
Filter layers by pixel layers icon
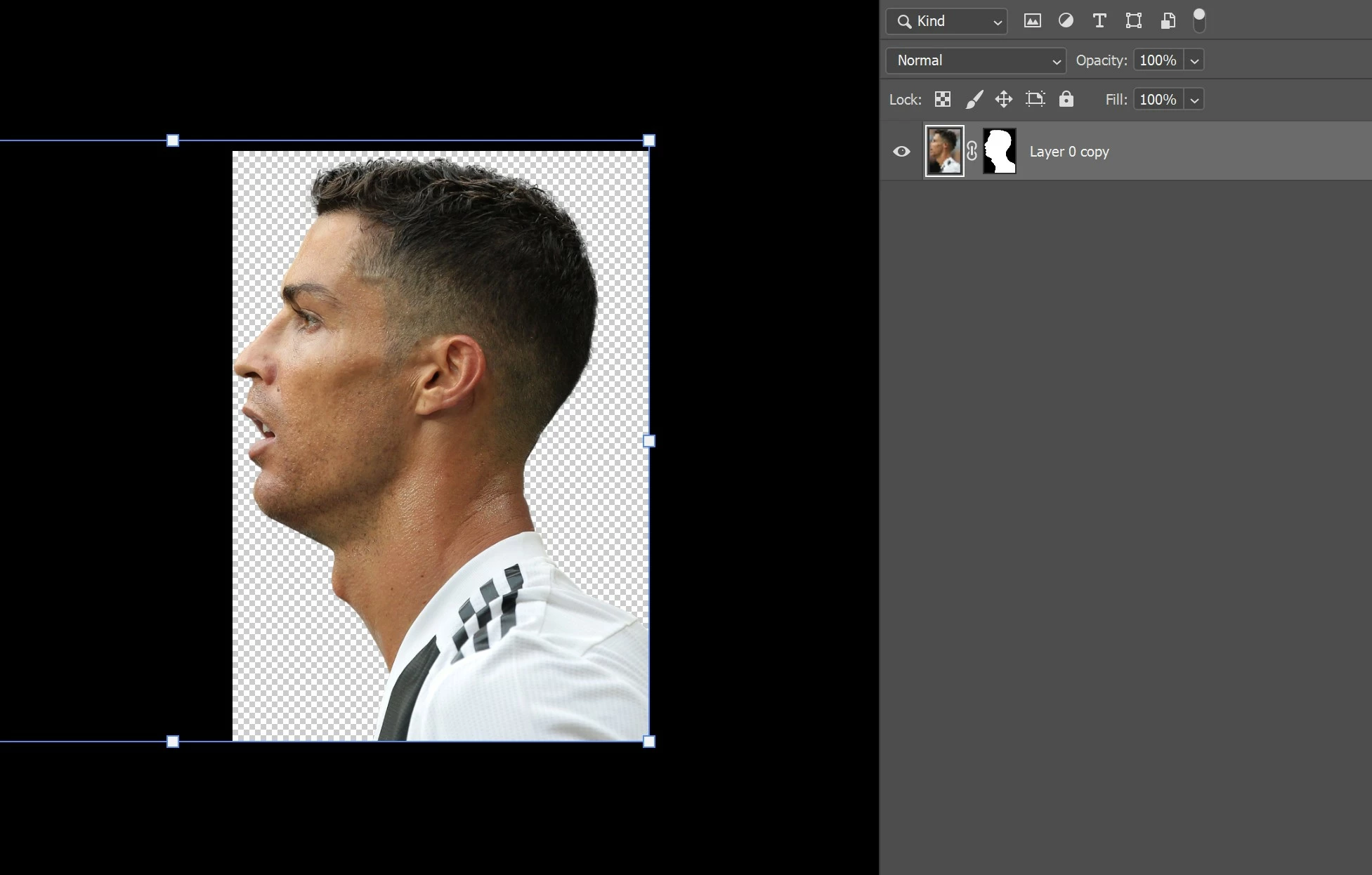click(1032, 21)
